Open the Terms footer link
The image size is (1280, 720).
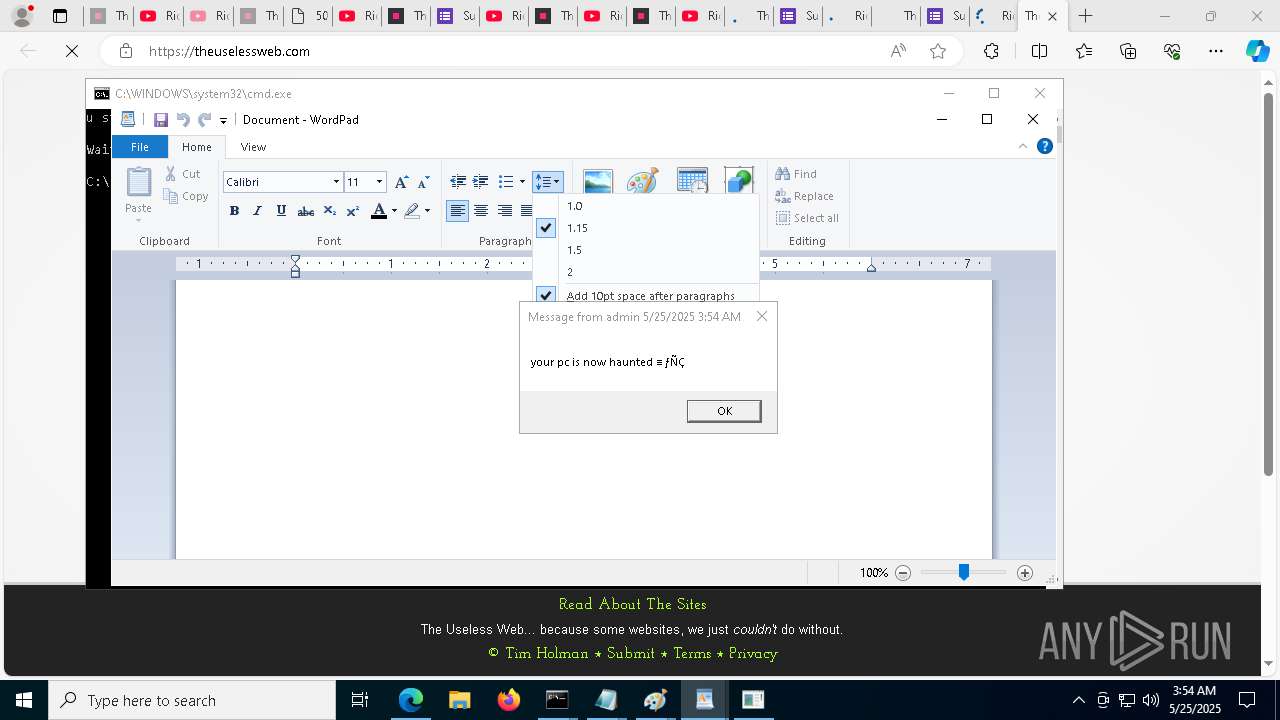(x=692, y=653)
